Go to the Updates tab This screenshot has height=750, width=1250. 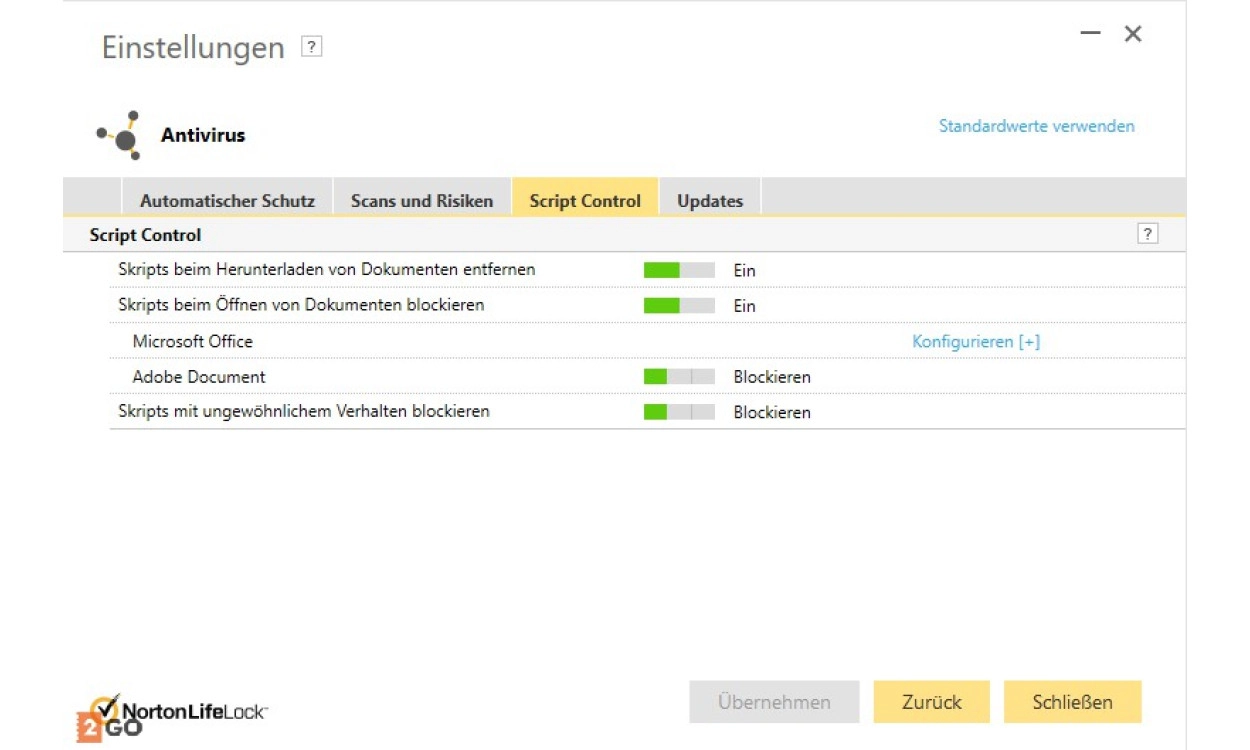[710, 201]
